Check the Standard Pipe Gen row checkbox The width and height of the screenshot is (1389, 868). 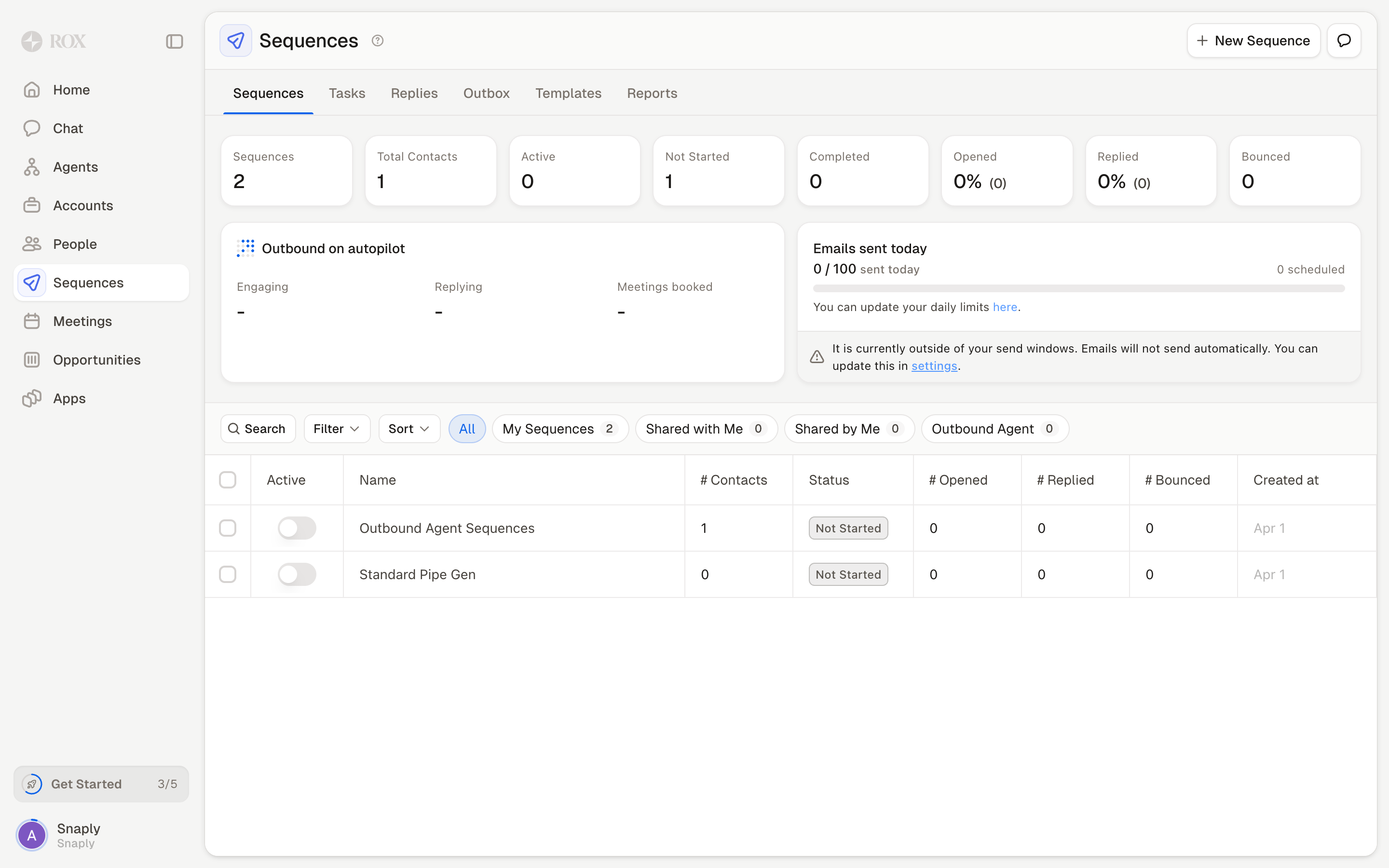tap(228, 574)
